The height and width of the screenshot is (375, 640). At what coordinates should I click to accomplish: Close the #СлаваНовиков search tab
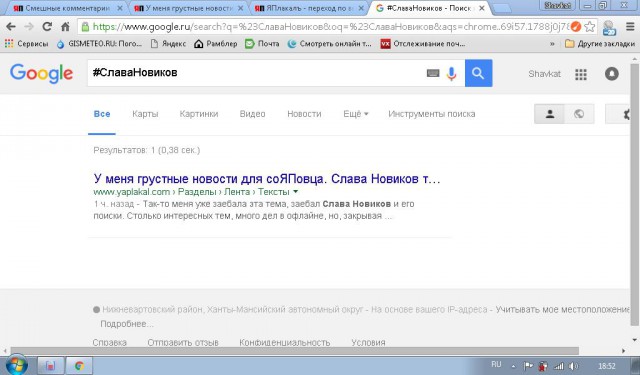click(x=482, y=8)
